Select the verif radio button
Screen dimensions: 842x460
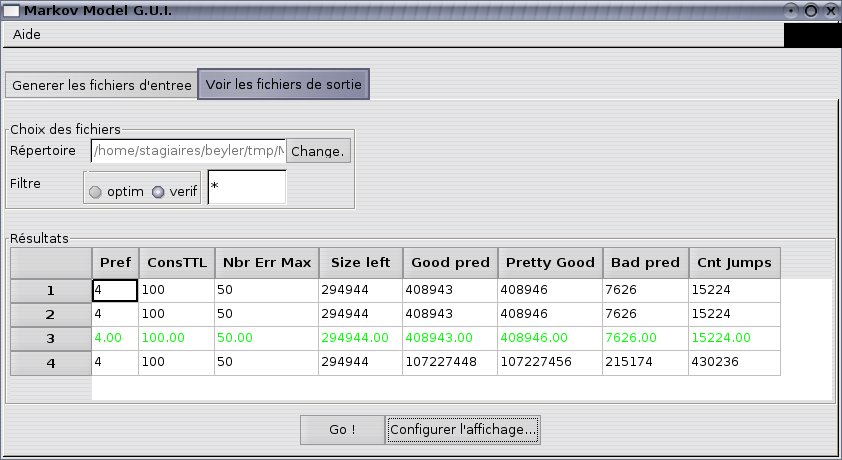(x=157, y=192)
